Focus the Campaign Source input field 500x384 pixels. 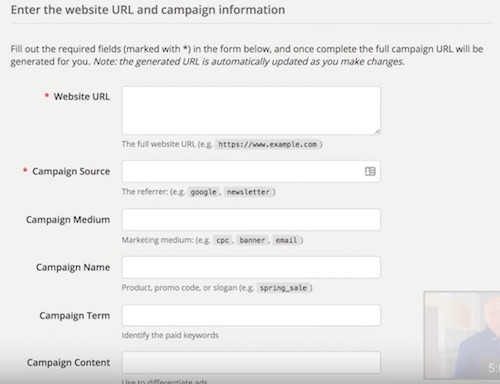[x=251, y=171]
